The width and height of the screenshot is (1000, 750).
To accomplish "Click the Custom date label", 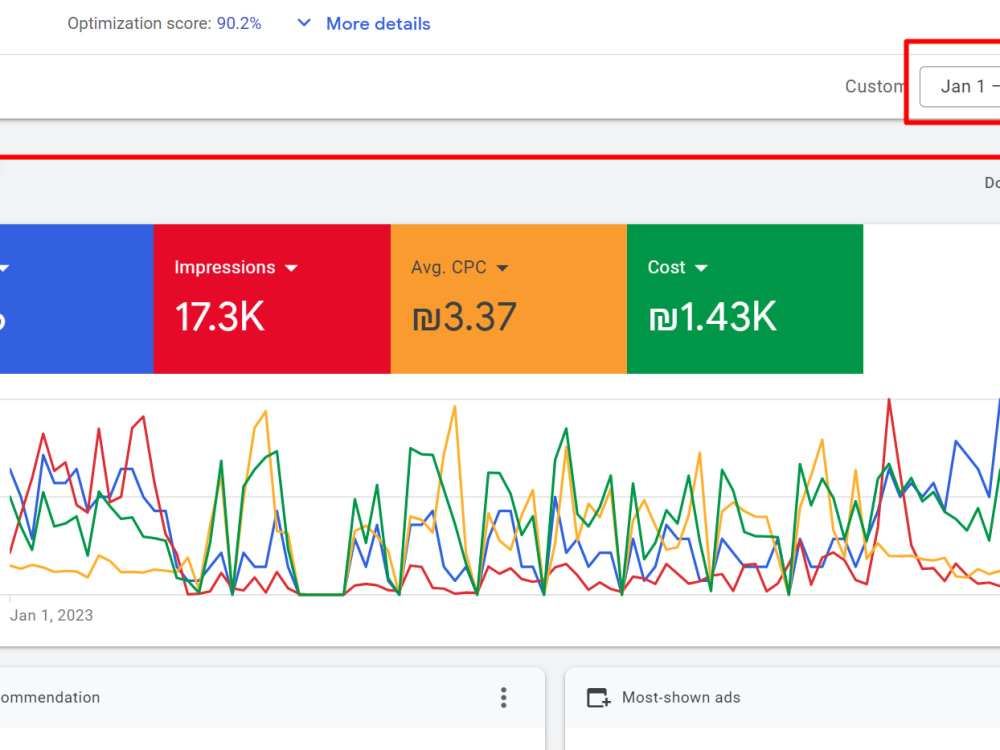I will (875, 86).
